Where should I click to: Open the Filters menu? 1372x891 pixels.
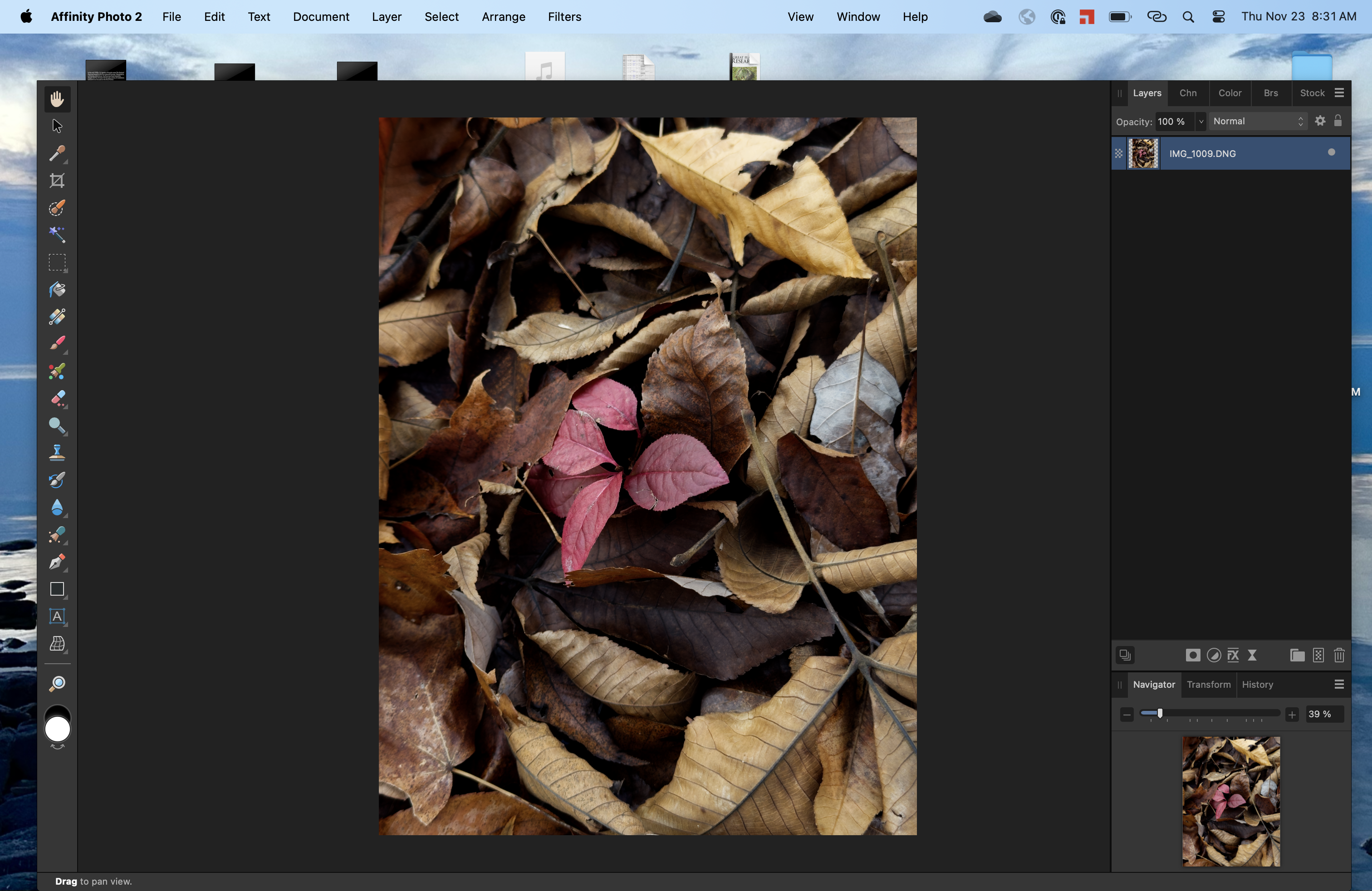click(564, 17)
